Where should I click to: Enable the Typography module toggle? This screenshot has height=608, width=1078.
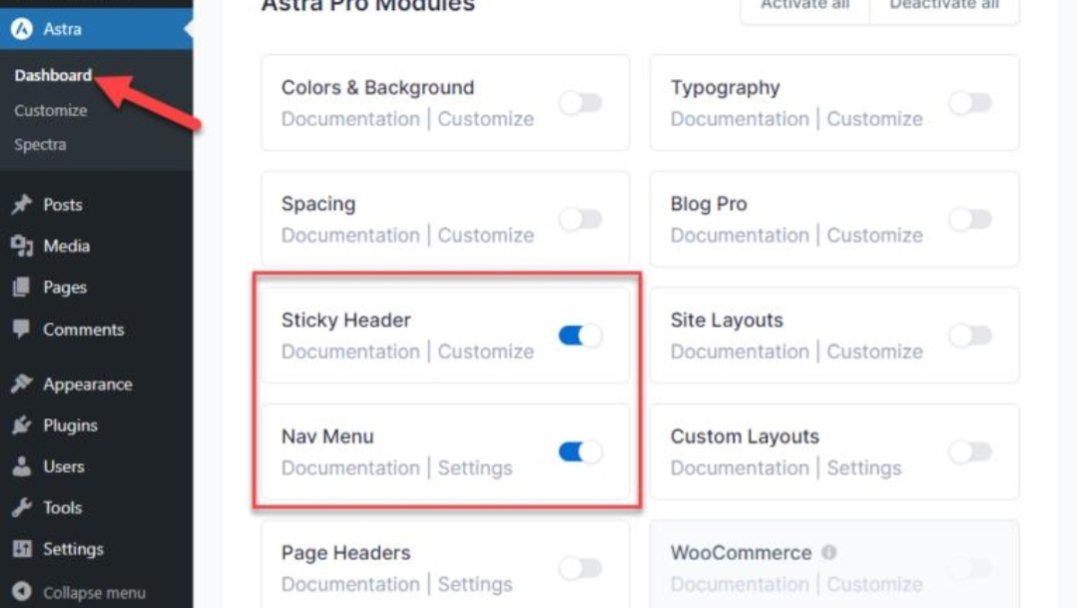tap(969, 103)
